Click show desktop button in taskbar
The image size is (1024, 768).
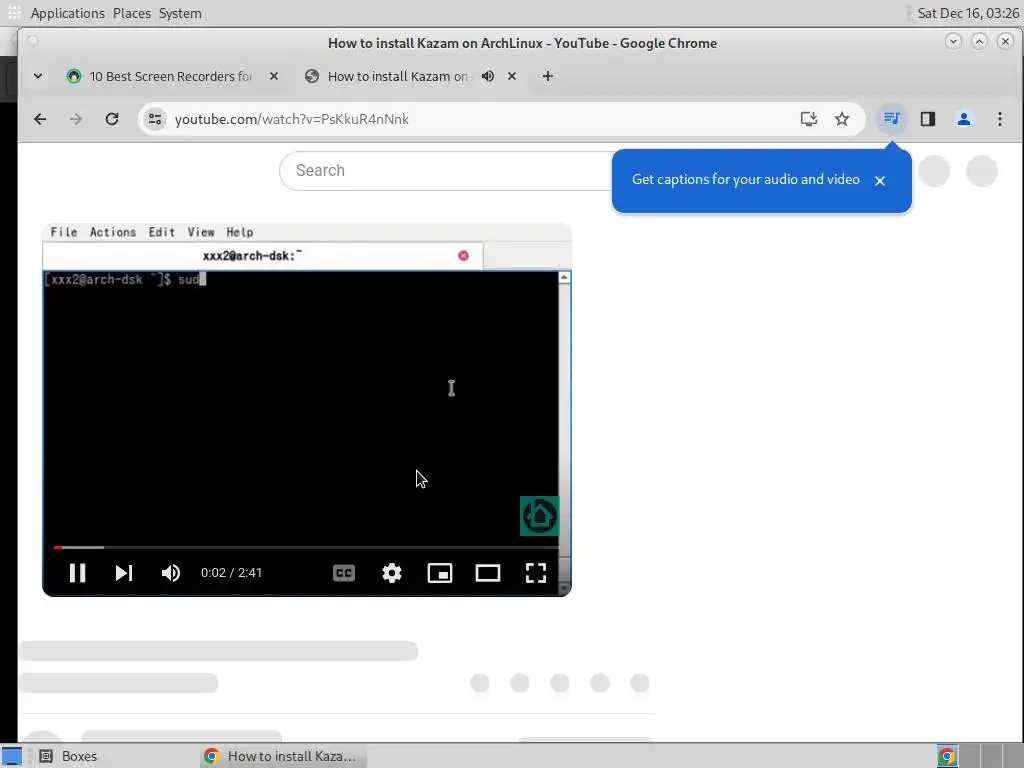click(x=11, y=756)
